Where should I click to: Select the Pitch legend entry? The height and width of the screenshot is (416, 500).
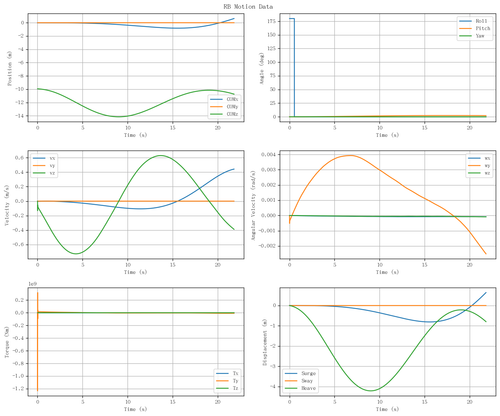pyautogui.click(x=475, y=28)
